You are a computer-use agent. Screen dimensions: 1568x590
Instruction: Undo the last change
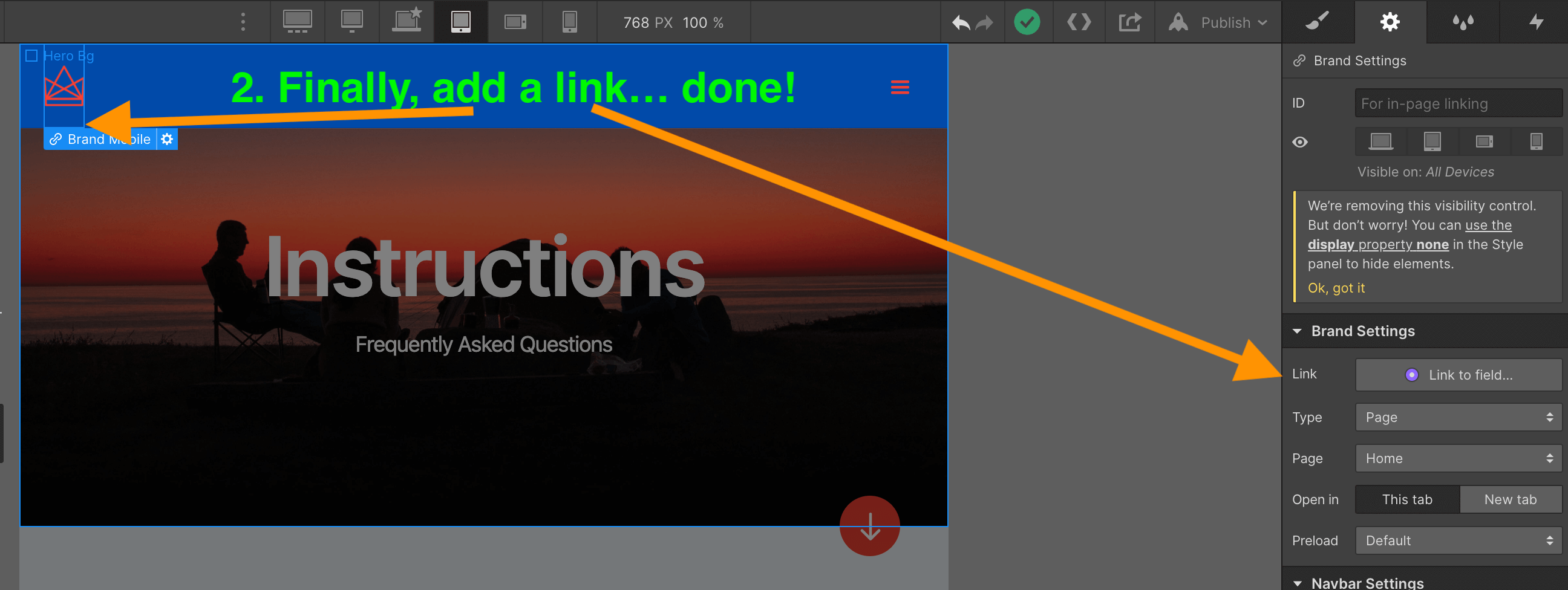[x=961, y=23]
